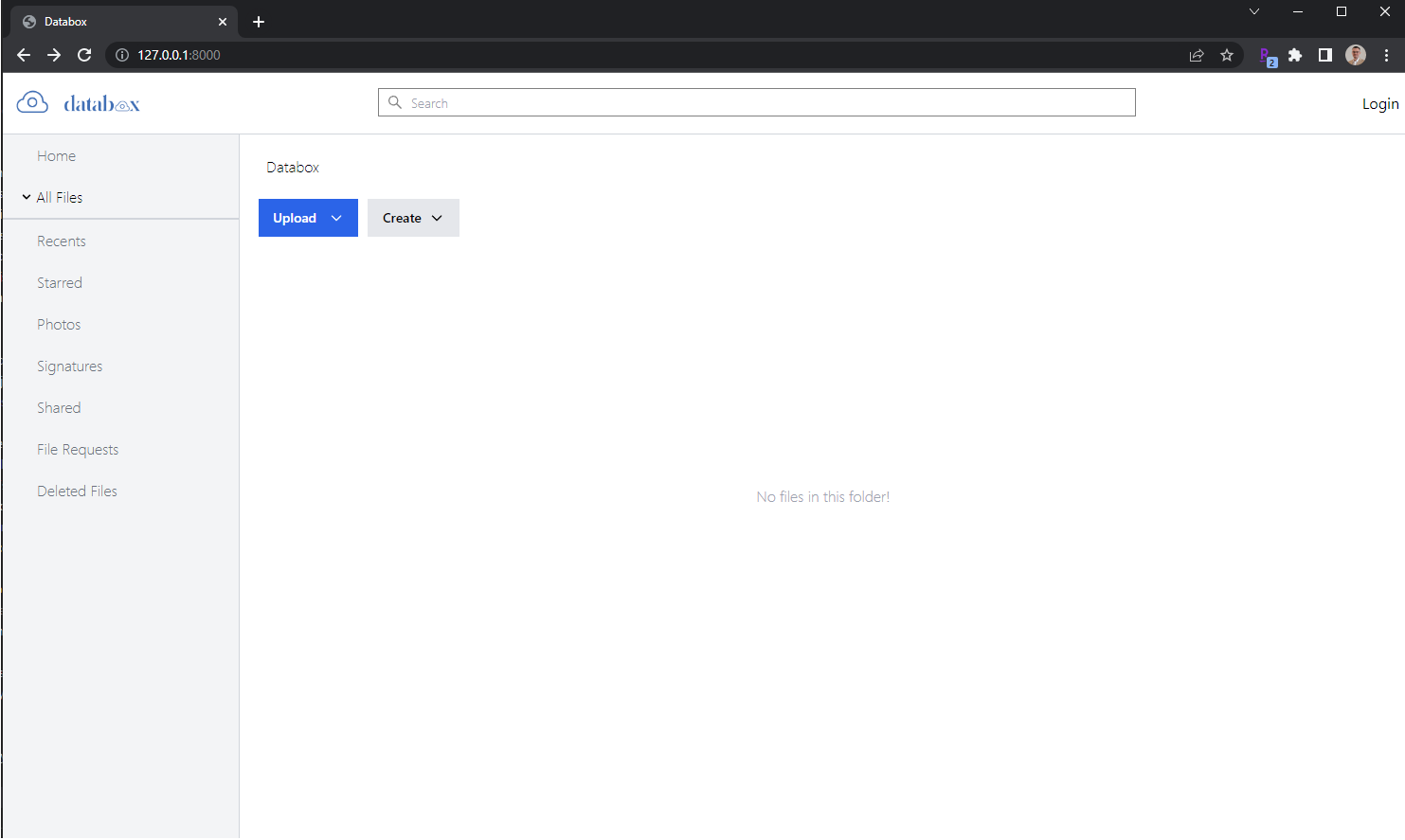Click the Databox breadcrumb
Screen dimensions: 1405x840
click(293, 168)
